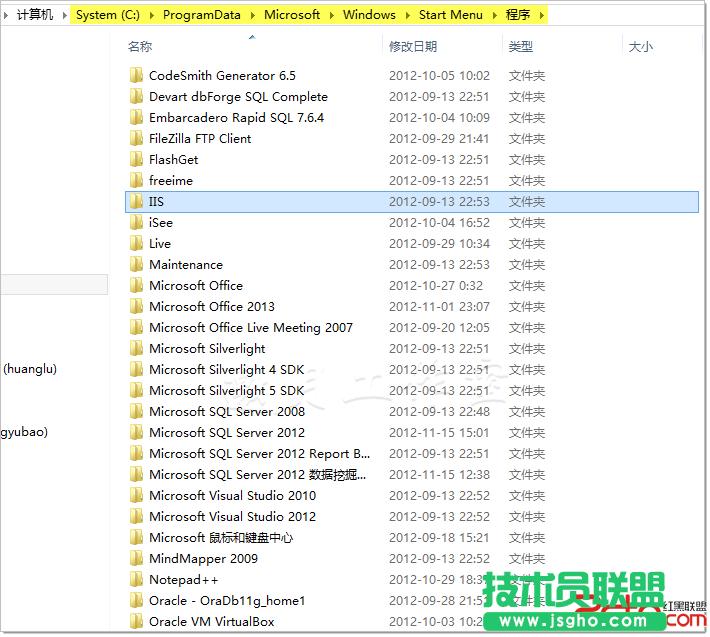Click the Oracle VM VirtualBox folder icon
Viewport: 710px width, 637px height.
point(136,622)
